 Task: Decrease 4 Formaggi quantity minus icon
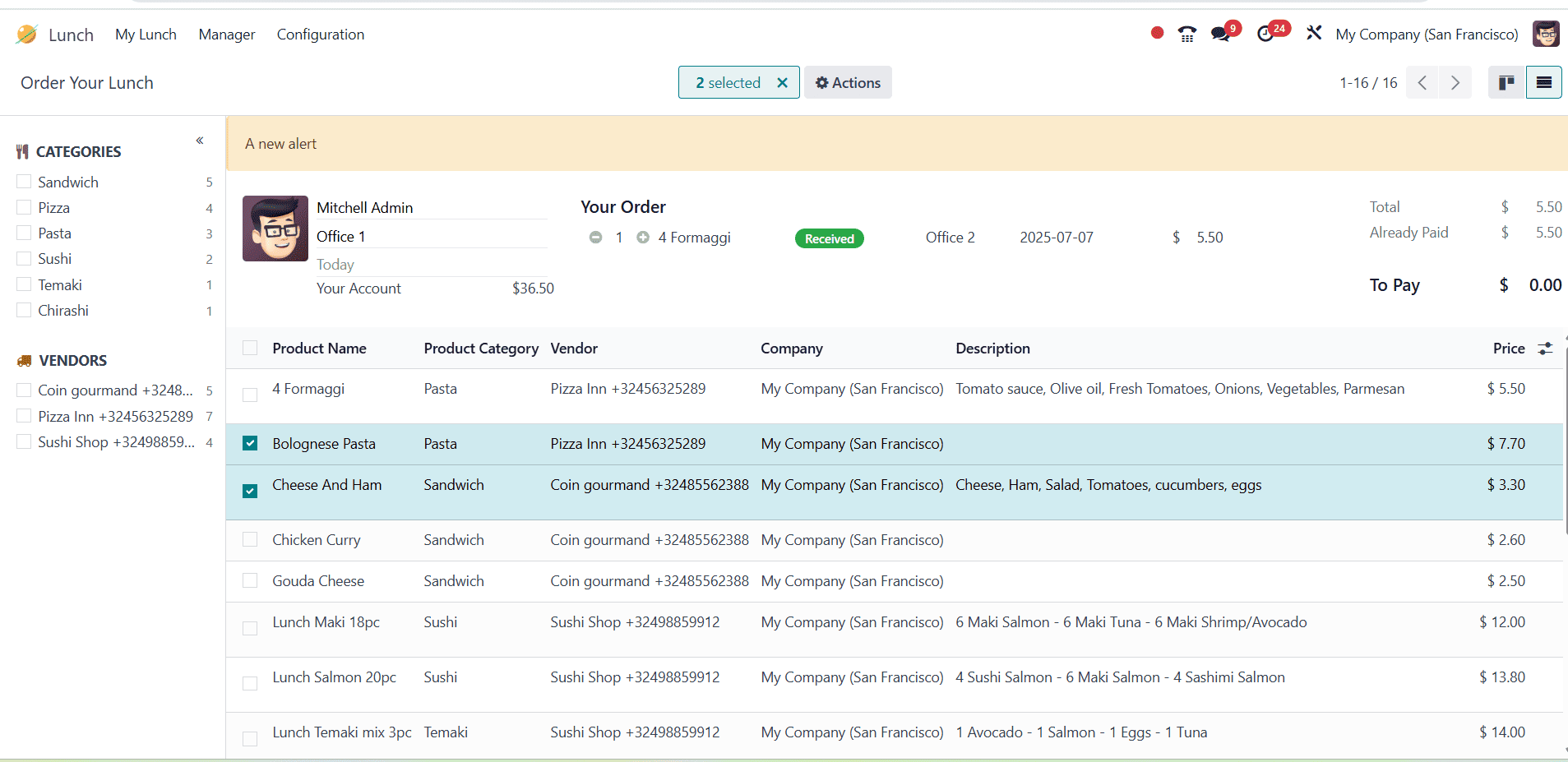tap(595, 238)
